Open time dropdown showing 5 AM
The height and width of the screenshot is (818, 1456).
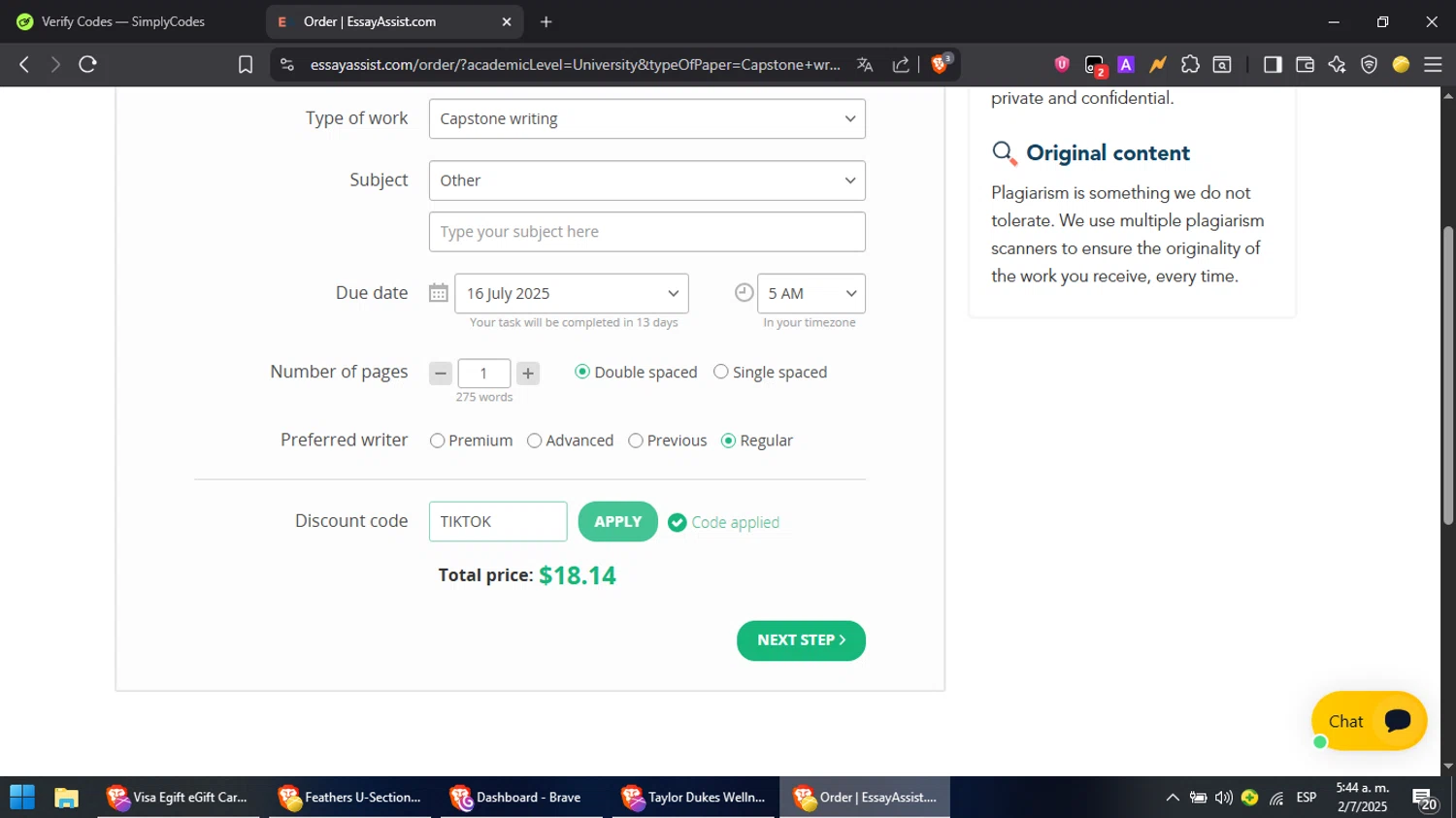click(811, 293)
